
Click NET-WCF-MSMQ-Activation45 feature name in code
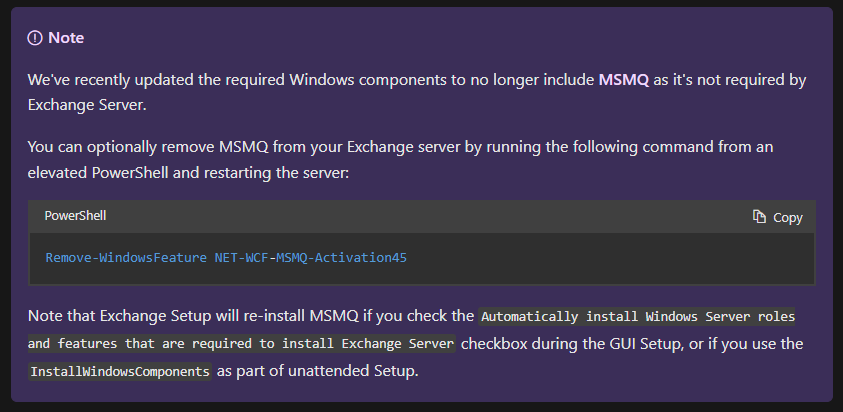click(311, 258)
